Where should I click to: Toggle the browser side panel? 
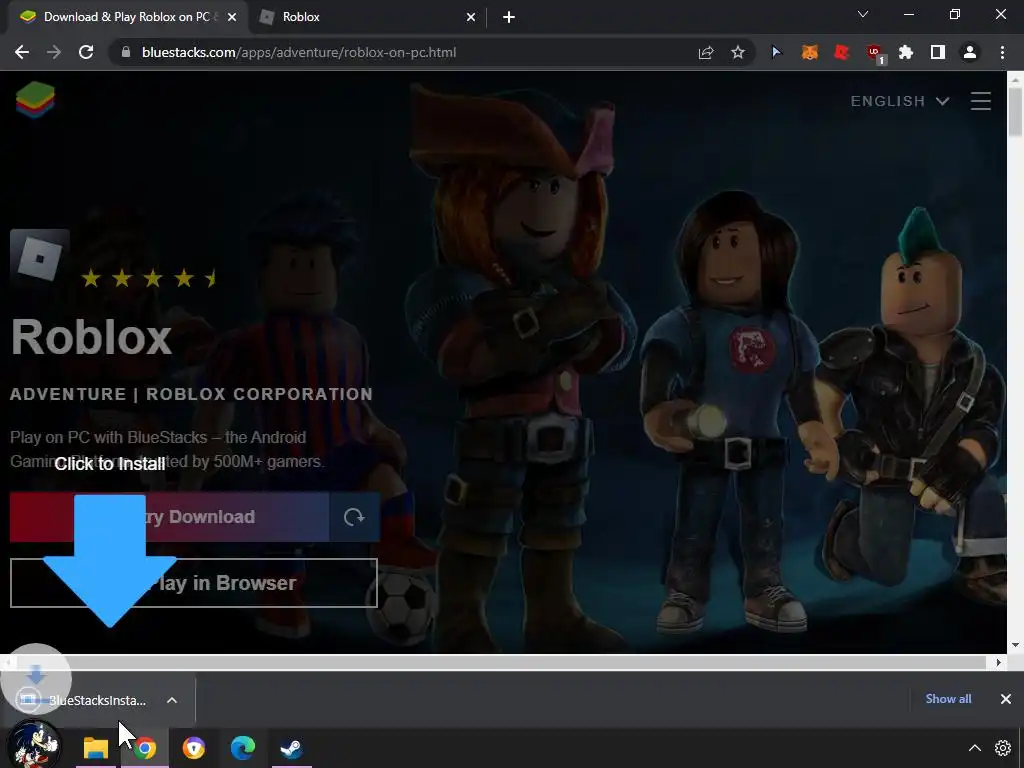tap(938, 52)
